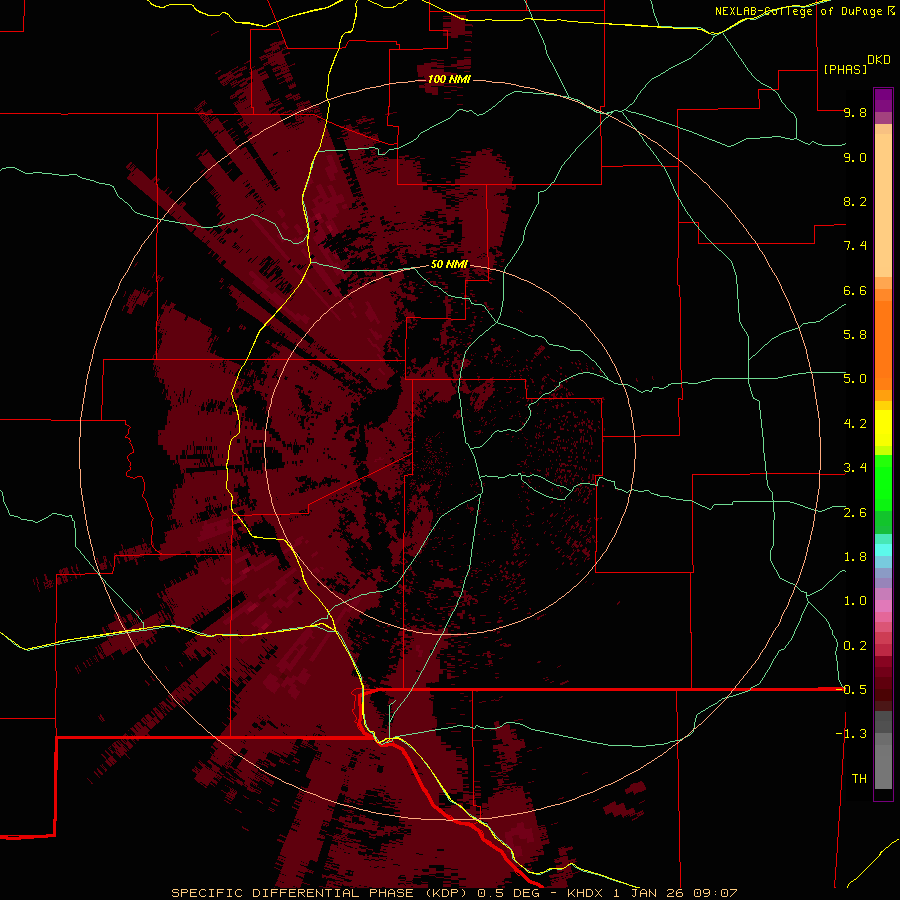Click the 09:07 timestamp in the caption
Viewport: 900px width, 900px height.
(x=715, y=893)
